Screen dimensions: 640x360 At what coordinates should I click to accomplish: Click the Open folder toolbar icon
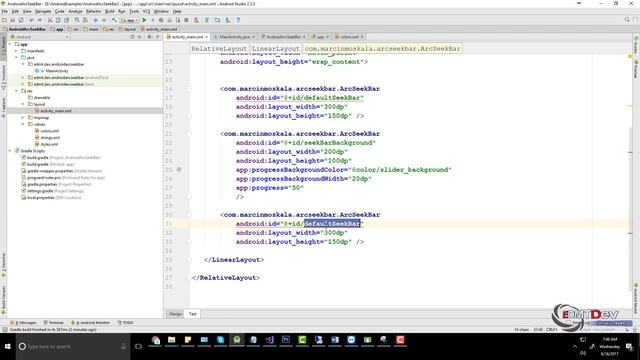click(4, 20)
